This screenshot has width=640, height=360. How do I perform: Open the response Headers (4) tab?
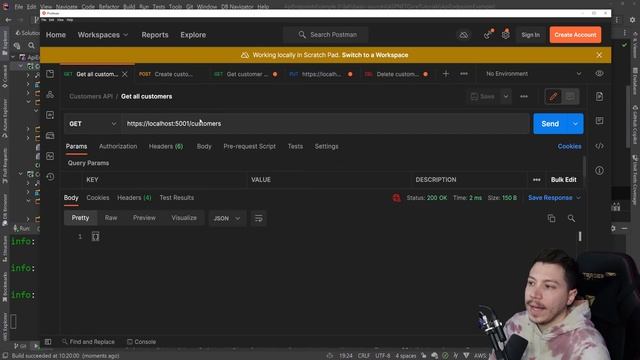click(x=134, y=198)
